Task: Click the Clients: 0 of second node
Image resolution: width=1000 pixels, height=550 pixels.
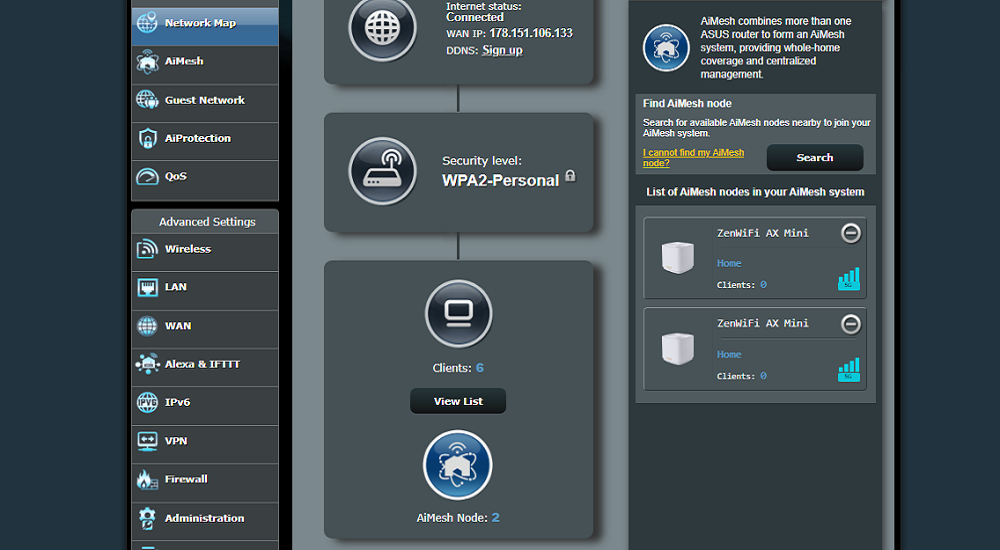Action: click(742, 376)
